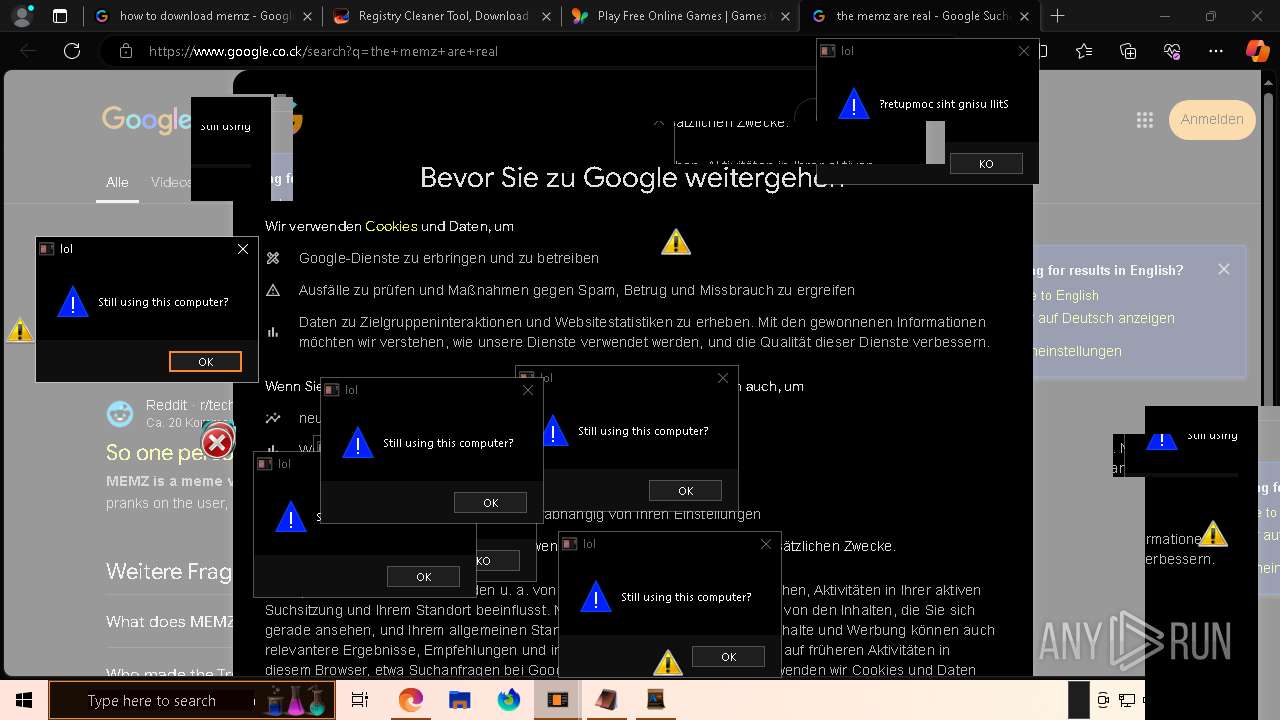The image size is (1280, 720).
Task: Open a new browser tab
Action: coord(1057,16)
